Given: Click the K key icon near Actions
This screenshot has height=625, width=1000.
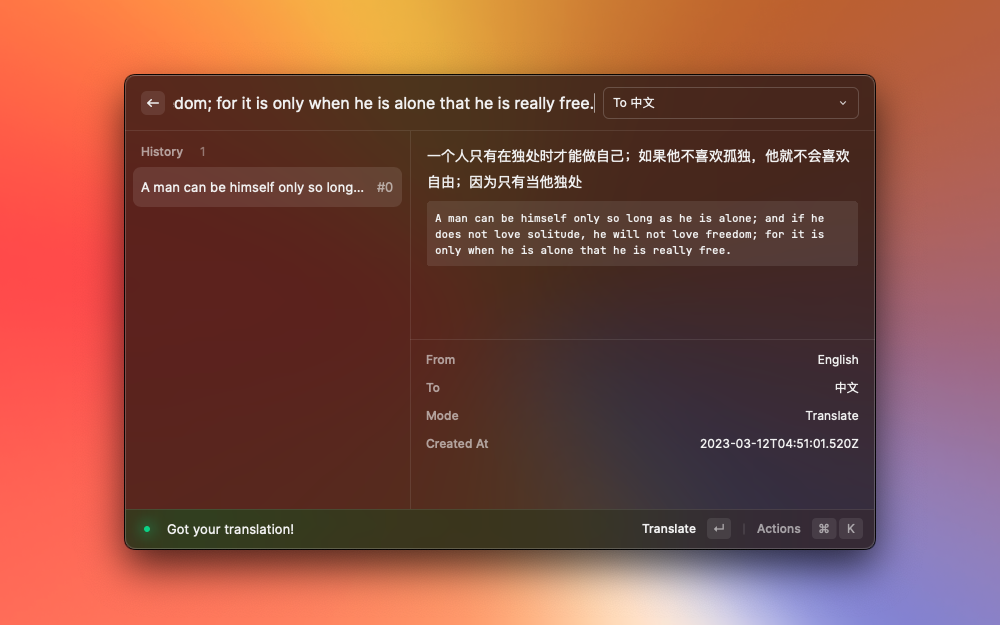Looking at the screenshot, I should tap(850, 528).
